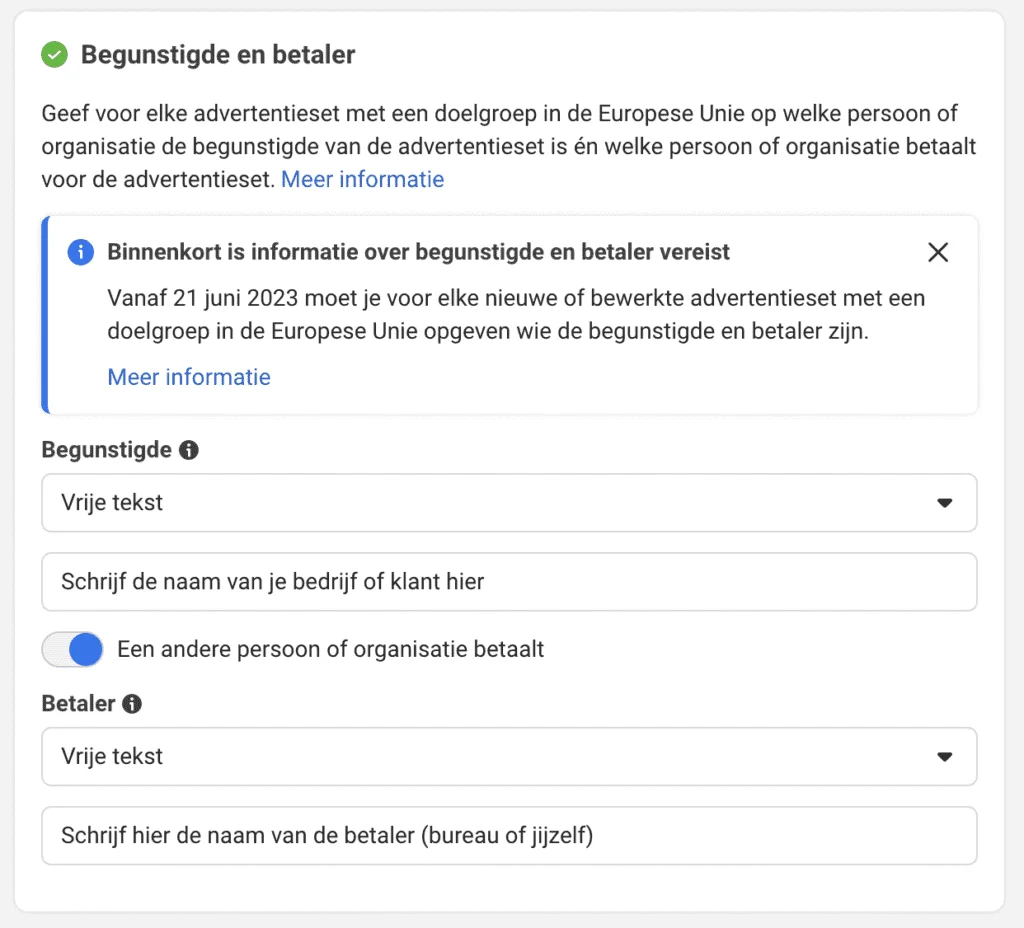The width and height of the screenshot is (1024, 928).
Task: Click the 'Begunstigde en betaler' section heading
Action: point(218,55)
